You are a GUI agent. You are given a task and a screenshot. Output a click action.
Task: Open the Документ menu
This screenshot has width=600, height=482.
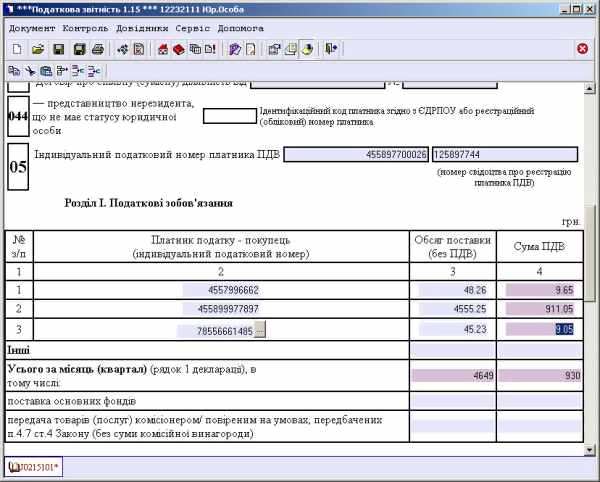point(32,28)
